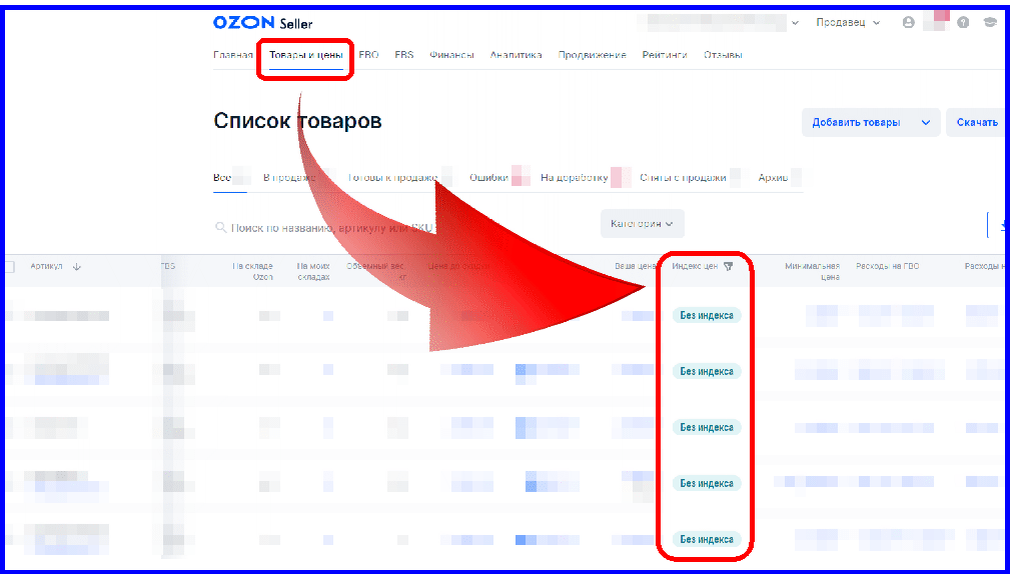This screenshot has height=574, width=1010.
Task: Switch to Сняты с продажи tab
Action: point(683,178)
